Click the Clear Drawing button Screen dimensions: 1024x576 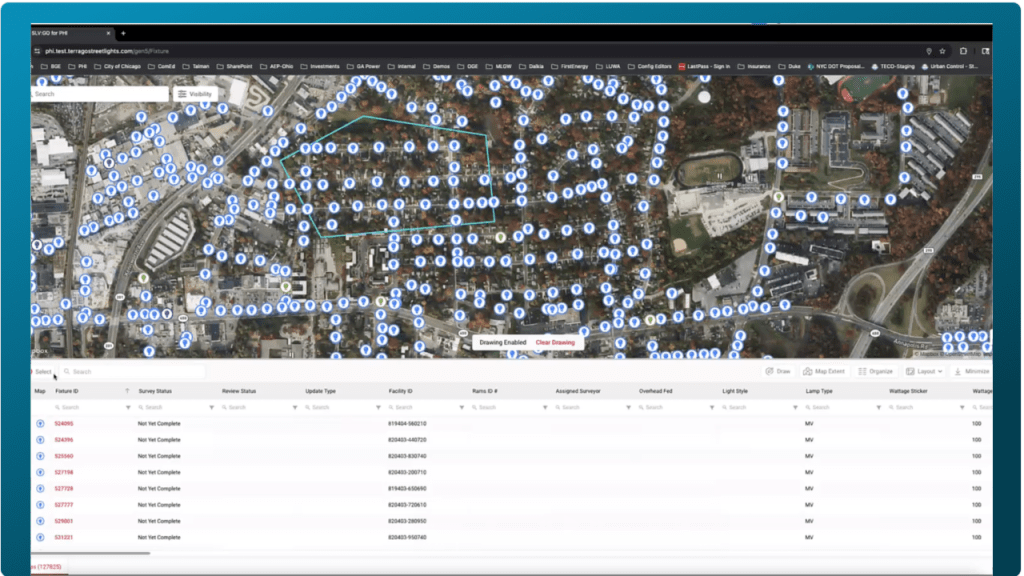tap(555, 342)
